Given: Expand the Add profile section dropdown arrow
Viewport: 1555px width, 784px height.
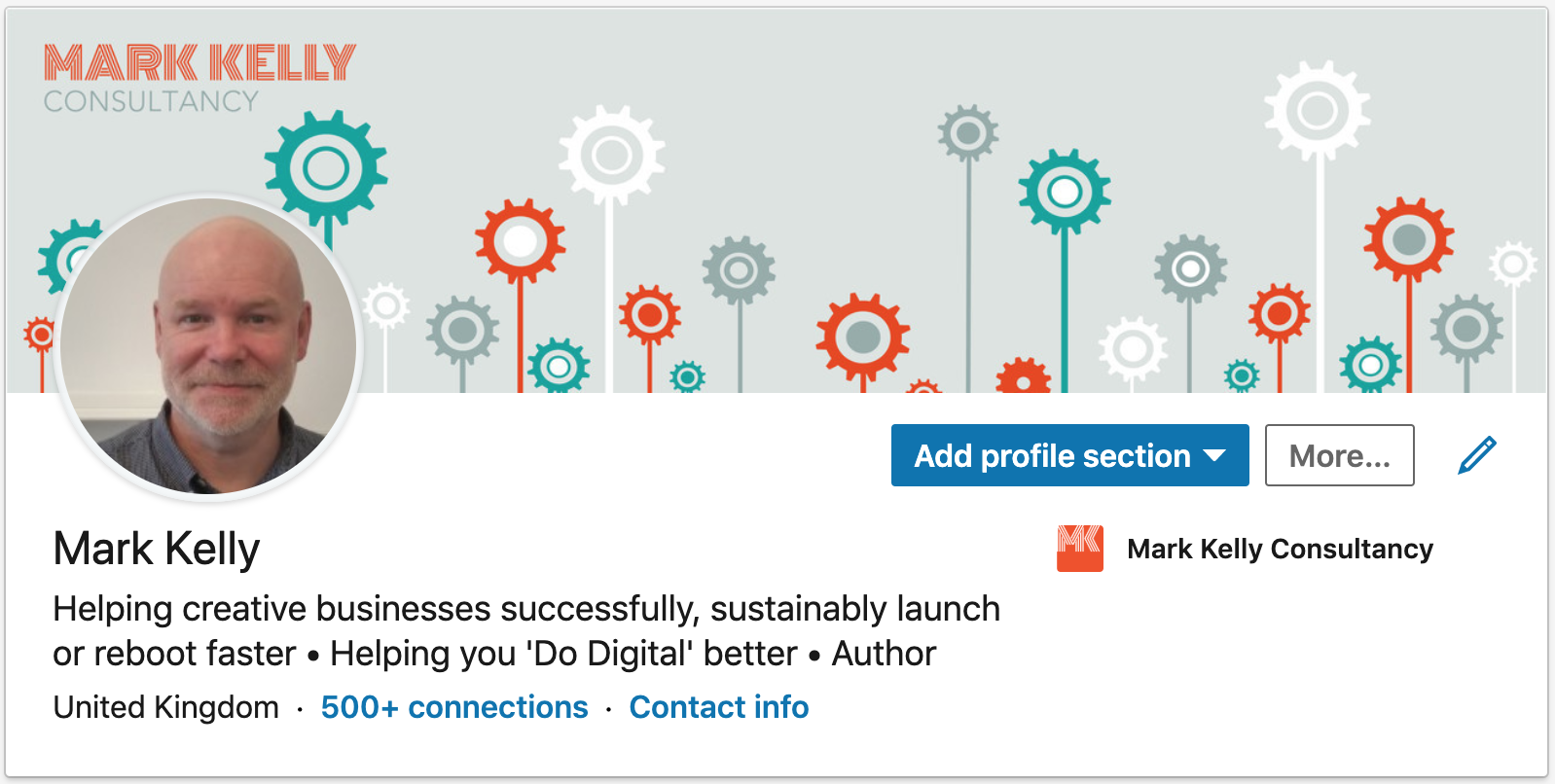Looking at the screenshot, I should tap(1214, 455).
